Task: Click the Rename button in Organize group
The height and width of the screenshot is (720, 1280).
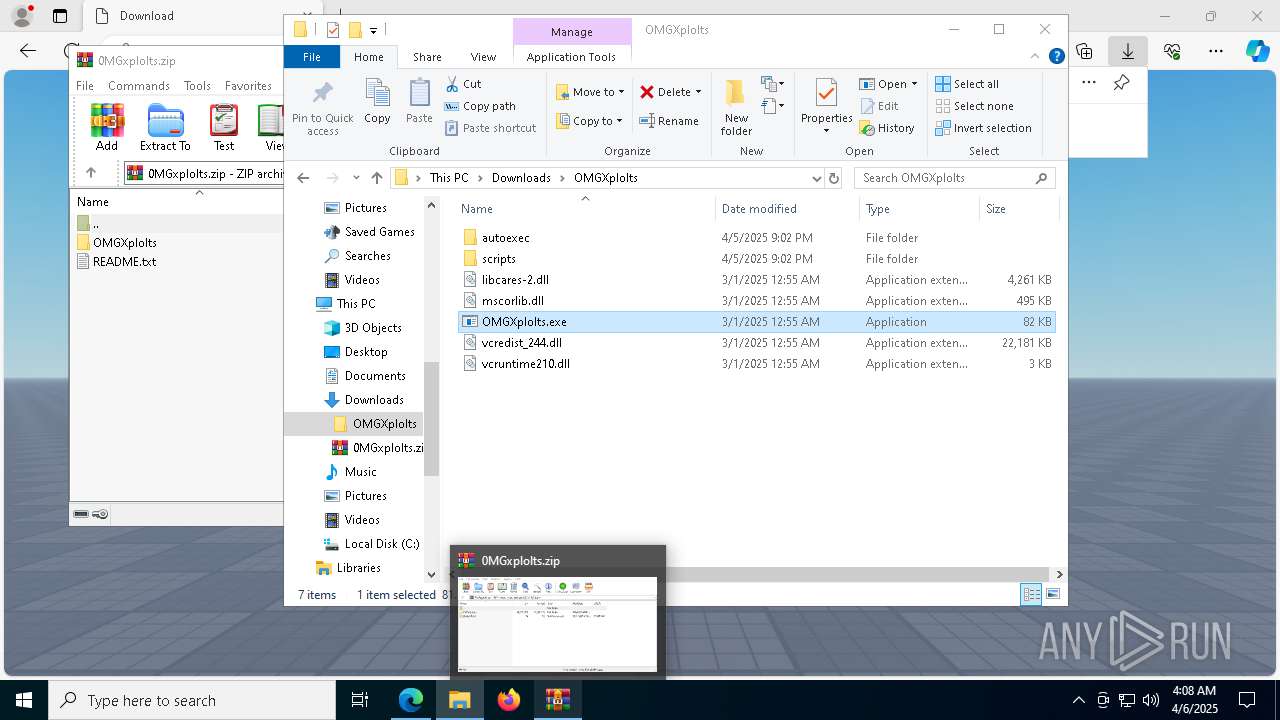Action: [669, 121]
